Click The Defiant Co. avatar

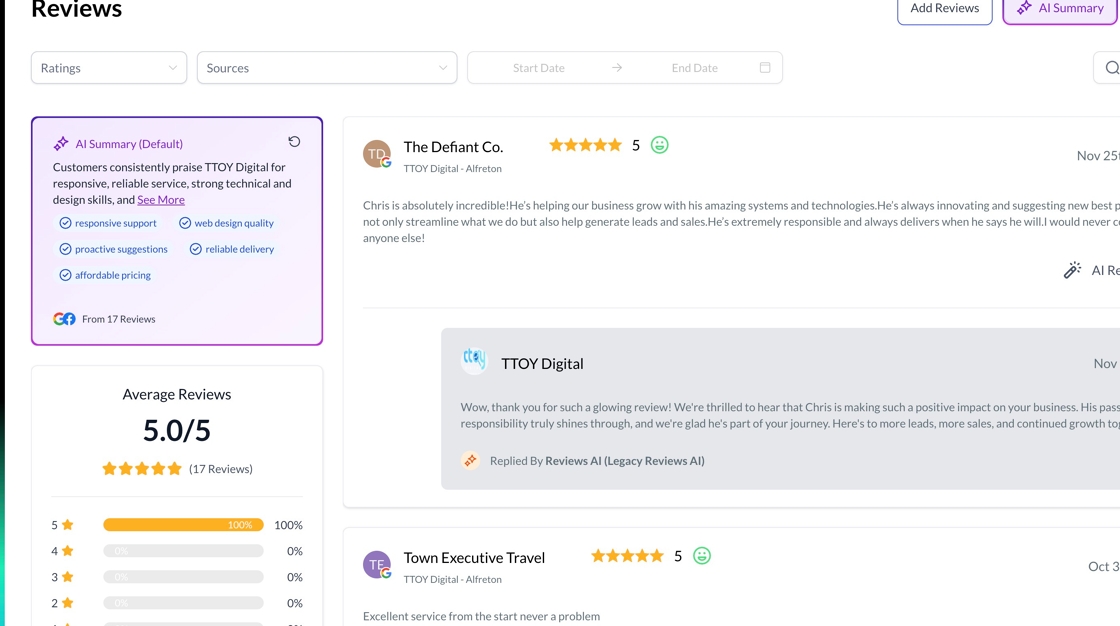pos(377,154)
